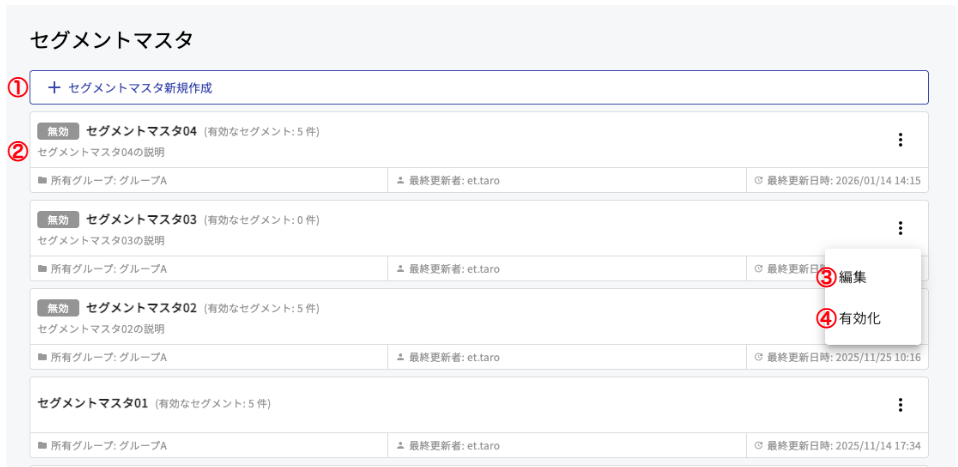Viewport: 958px width, 467px height.
Task: Open the three-dot menu for セグメントマスタ04
Action: [x=899, y=140]
